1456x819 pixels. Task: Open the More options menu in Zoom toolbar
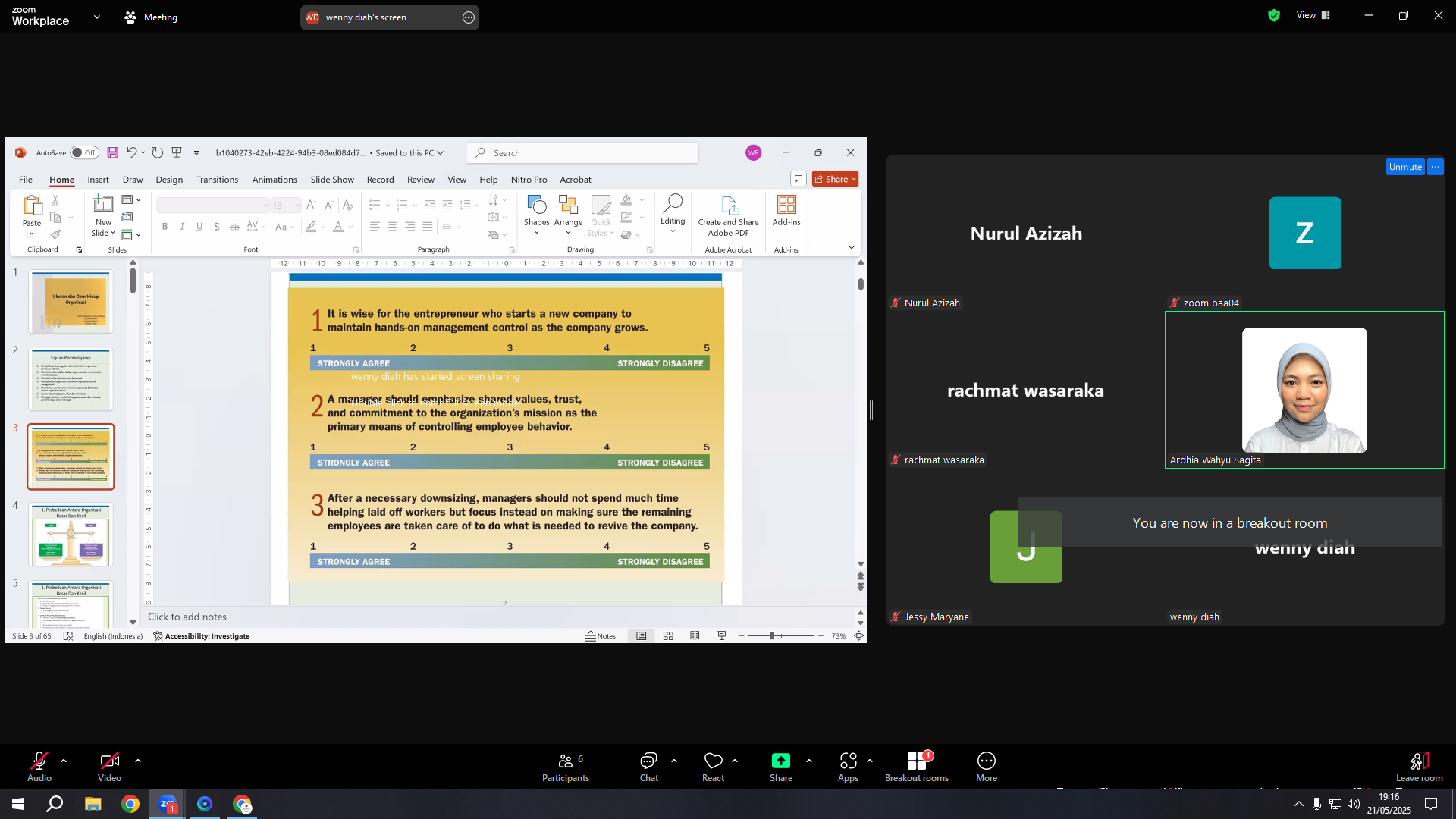click(x=987, y=767)
